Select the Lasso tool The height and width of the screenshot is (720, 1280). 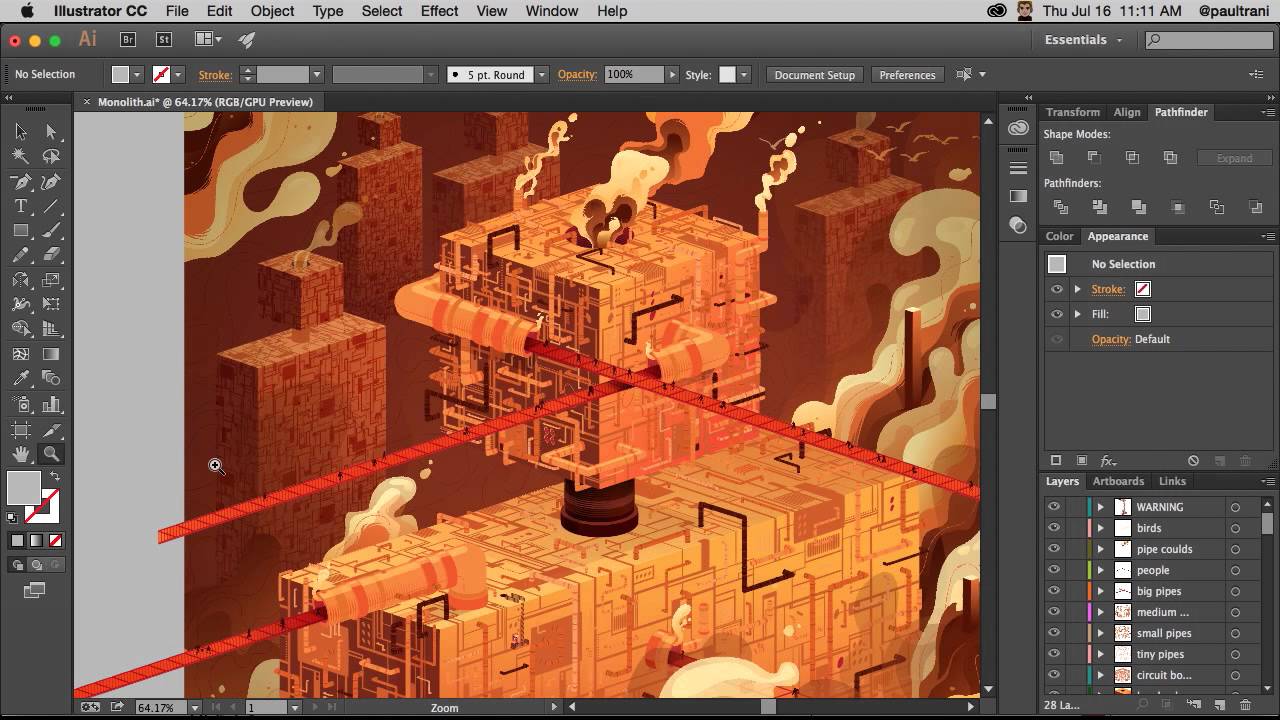51,156
